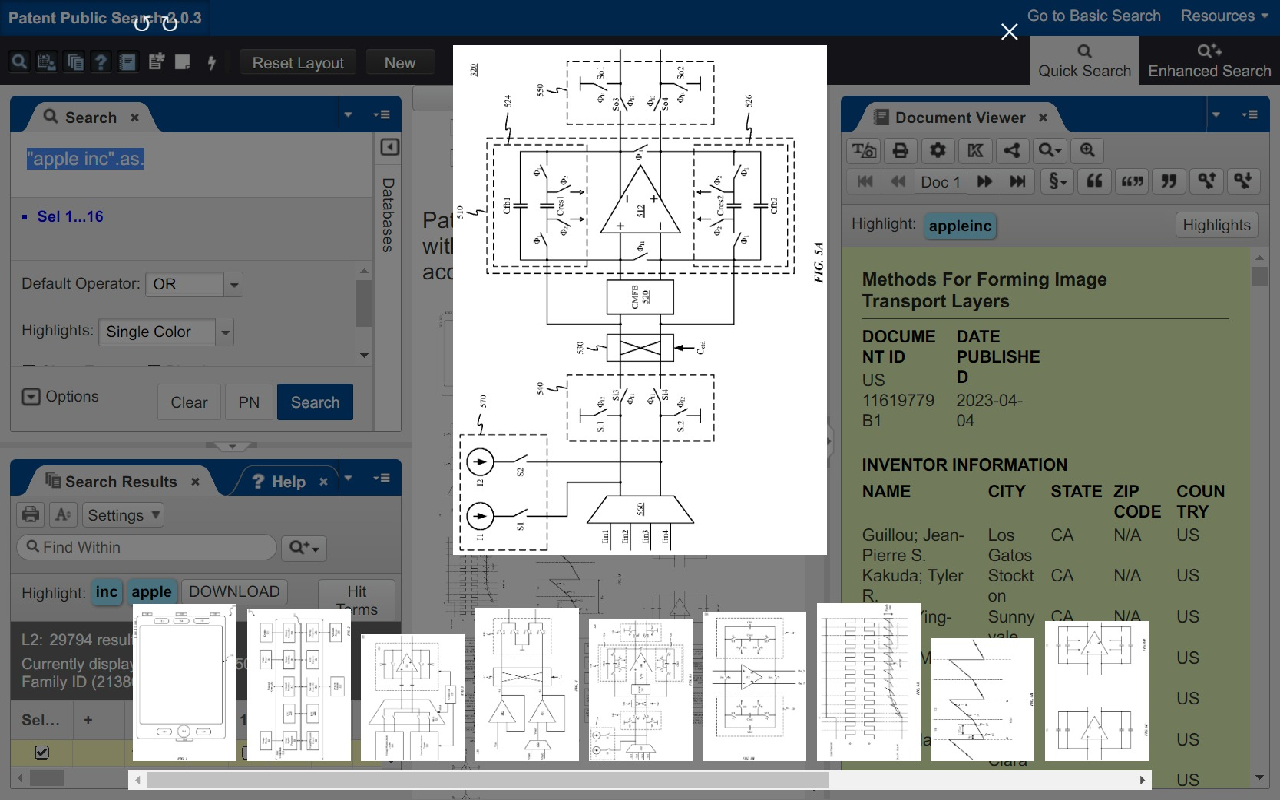Expand the Settings dropdown in Search Results
This screenshot has height=800, width=1280.
coord(123,515)
